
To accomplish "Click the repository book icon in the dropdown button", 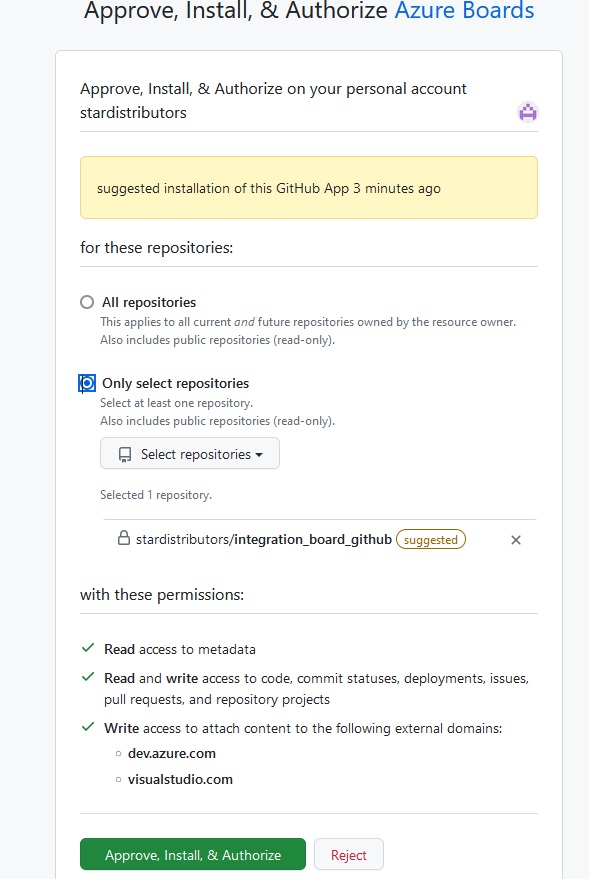I will [x=125, y=455].
